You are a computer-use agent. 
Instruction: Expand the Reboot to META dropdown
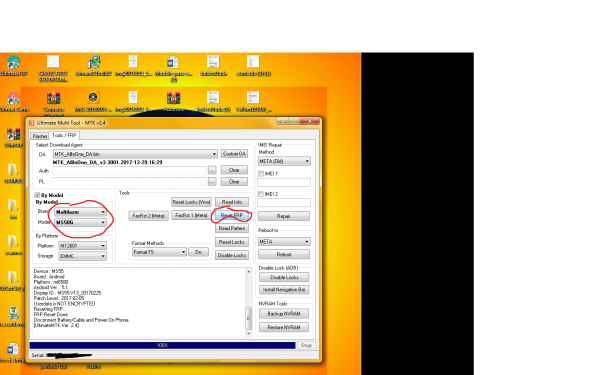click(284, 242)
